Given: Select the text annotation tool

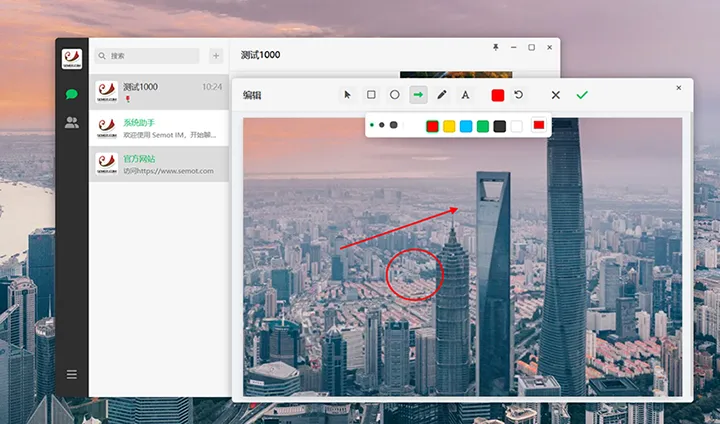Looking at the screenshot, I should [x=465, y=95].
